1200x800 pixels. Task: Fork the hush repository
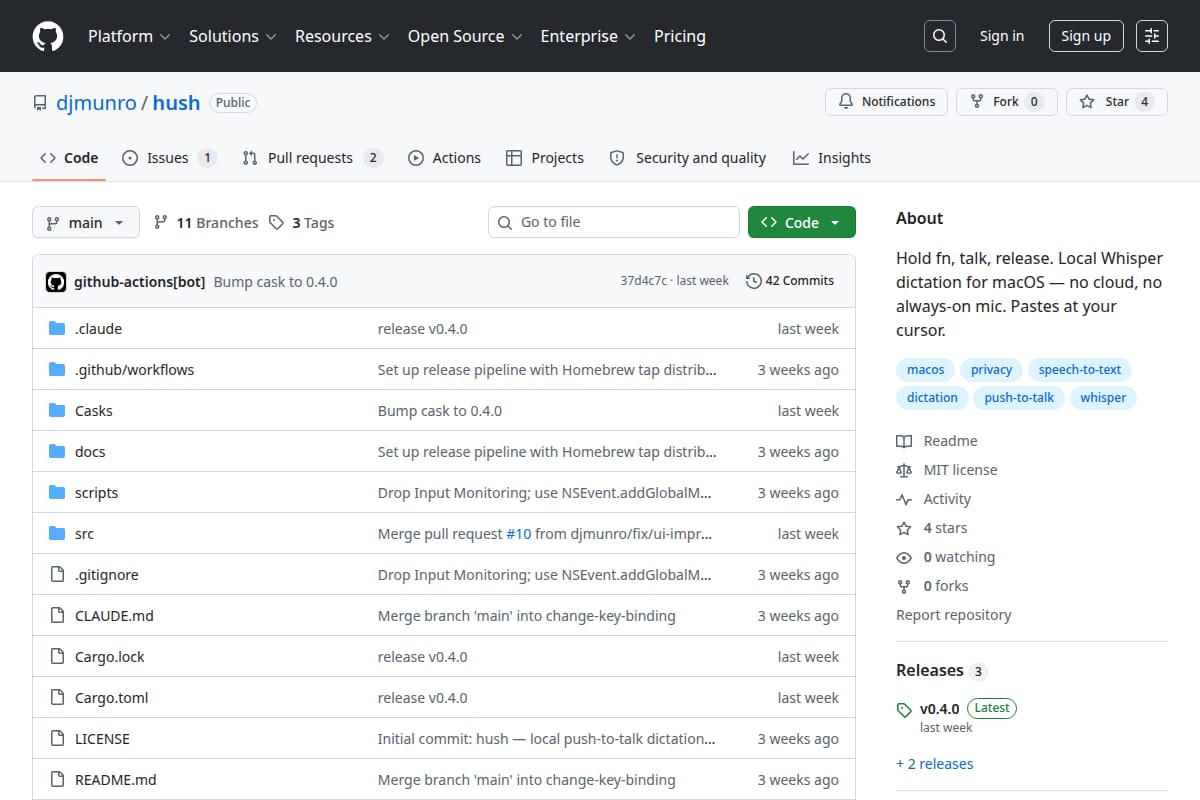[x=1006, y=102]
